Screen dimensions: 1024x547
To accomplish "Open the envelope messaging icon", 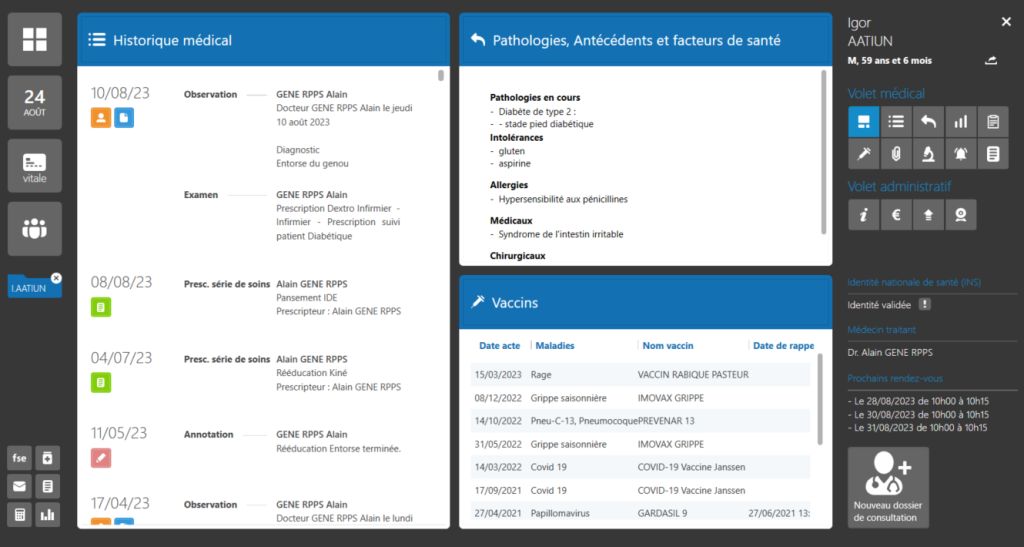I will (x=19, y=487).
